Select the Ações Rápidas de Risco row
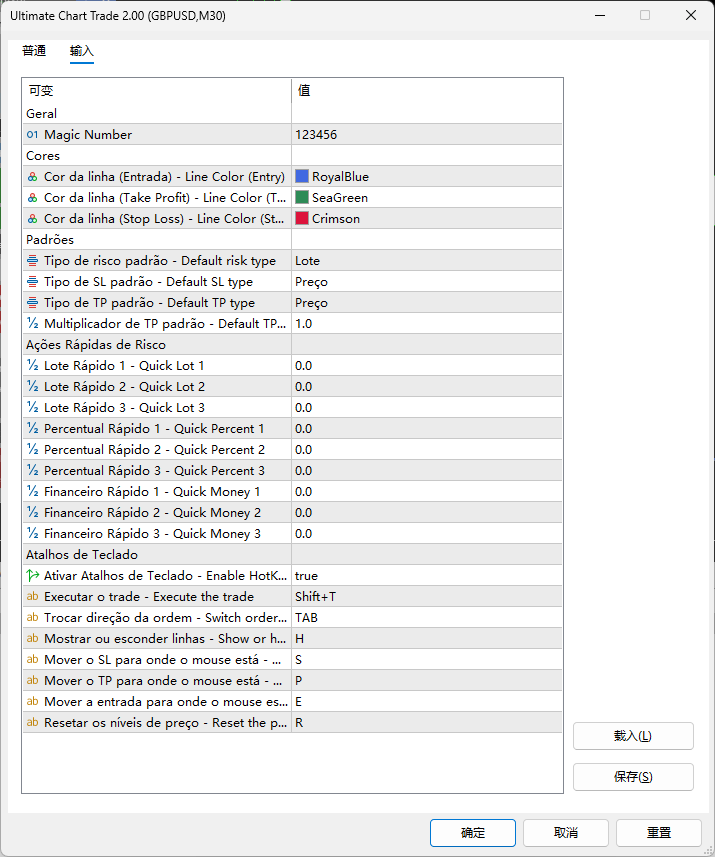Screen dimensions: 715x857 [292, 345]
